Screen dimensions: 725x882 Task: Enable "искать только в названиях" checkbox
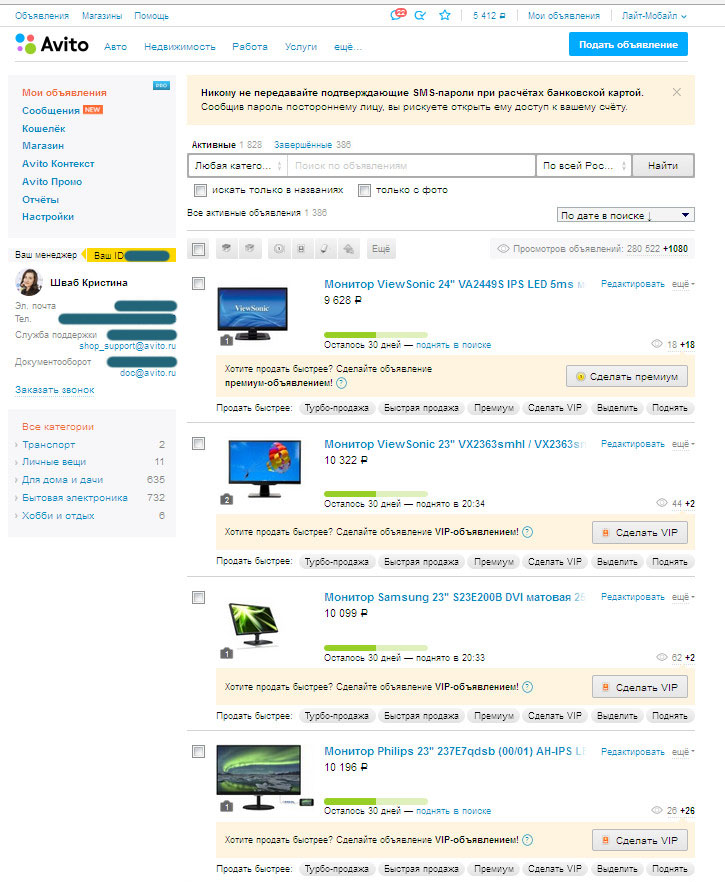pyautogui.click(x=200, y=191)
